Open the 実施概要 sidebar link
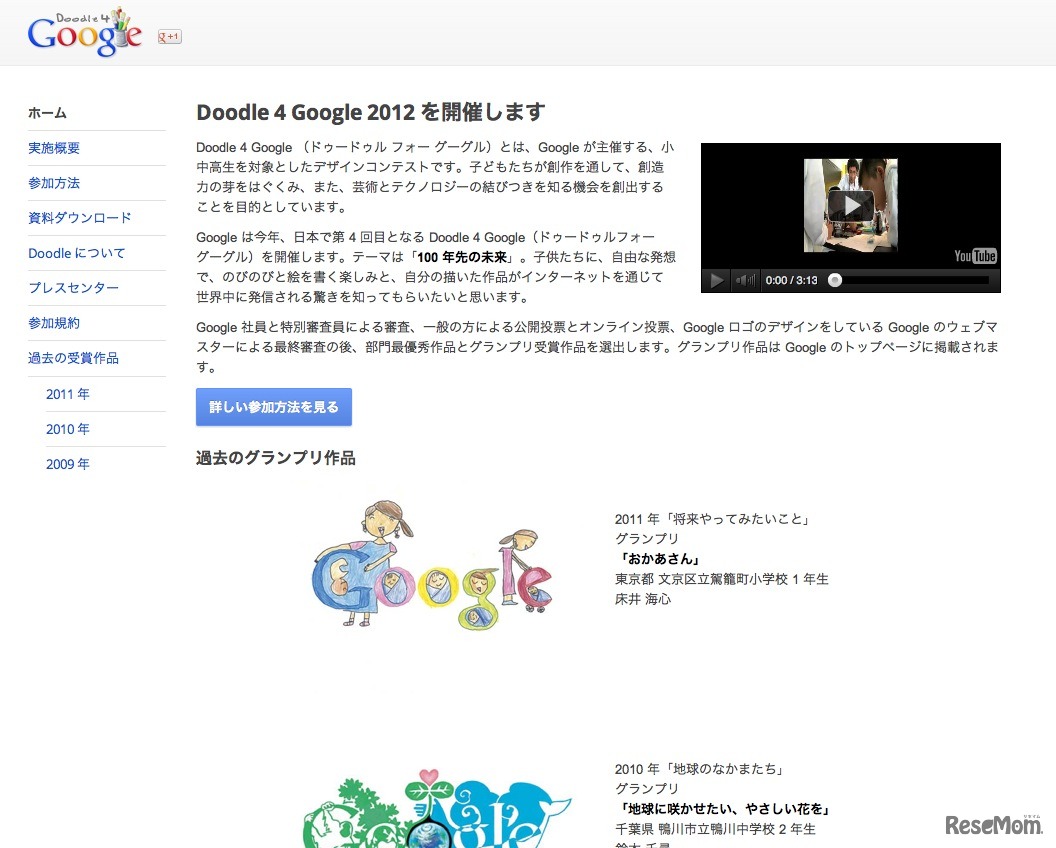The height and width of the screenshot is (848, 1056). 54,148
